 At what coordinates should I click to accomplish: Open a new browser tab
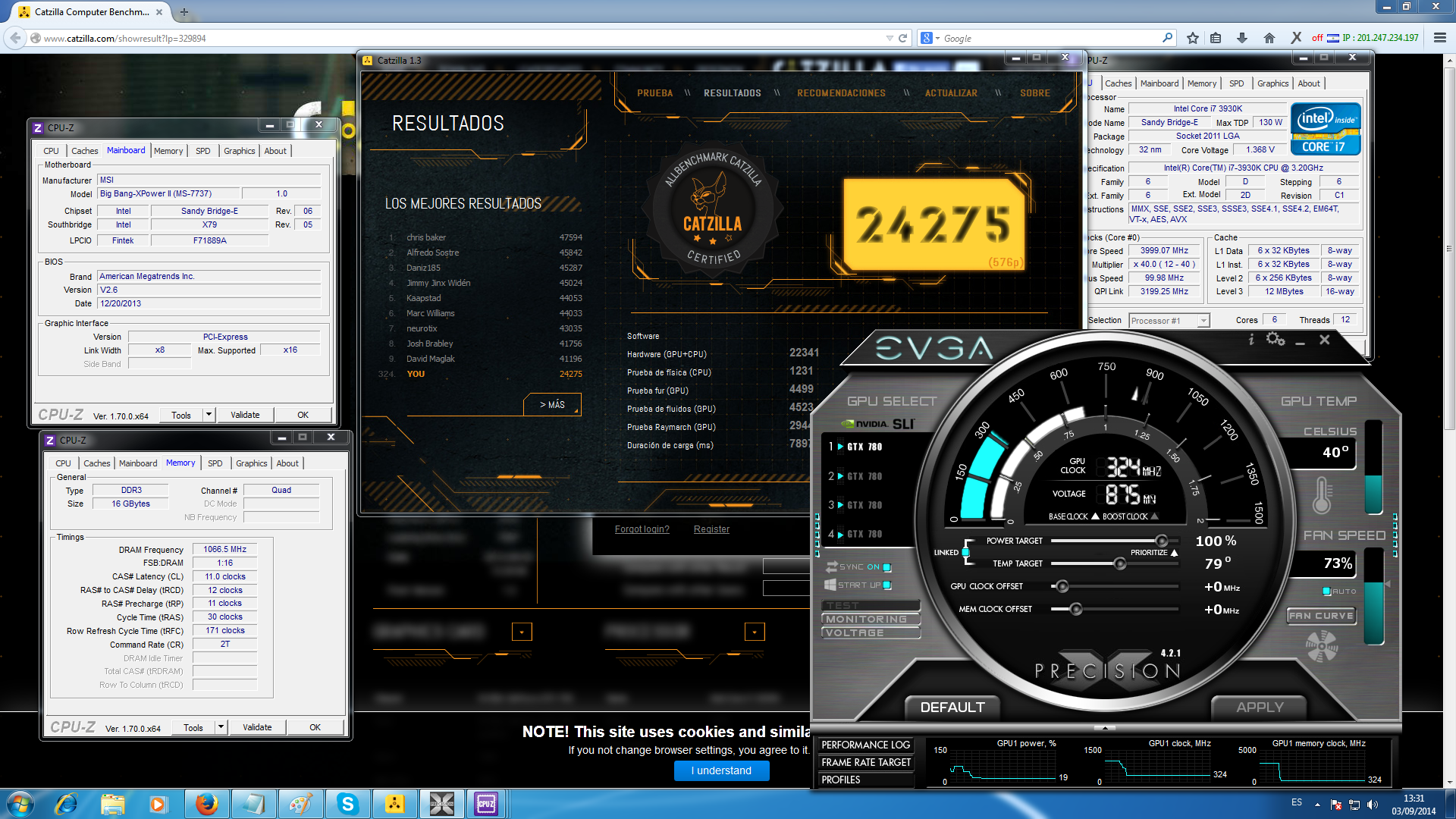pyautogui.click(x=184, y=12)
